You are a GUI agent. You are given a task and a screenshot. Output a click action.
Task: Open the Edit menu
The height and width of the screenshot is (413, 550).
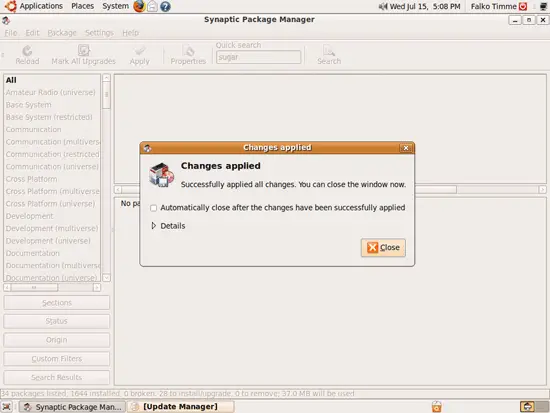[32, 33]
